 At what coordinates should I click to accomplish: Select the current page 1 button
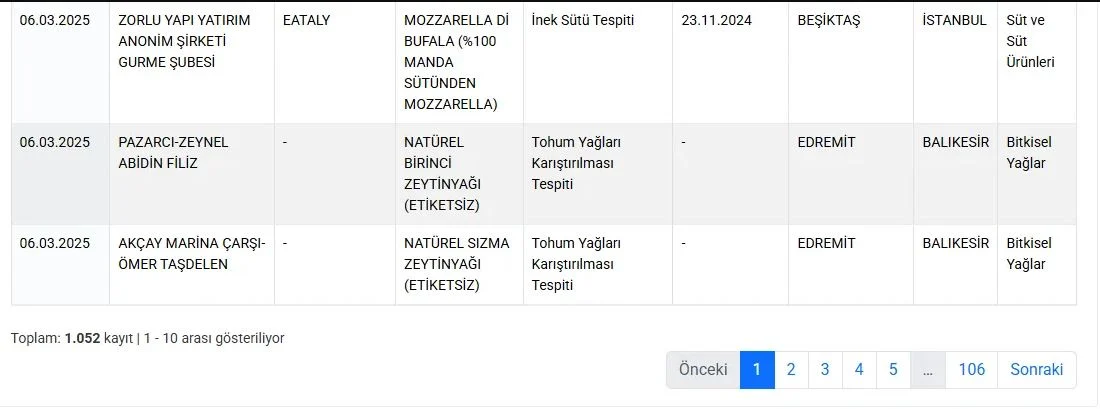pyautogui.click(x=757, y=370)
